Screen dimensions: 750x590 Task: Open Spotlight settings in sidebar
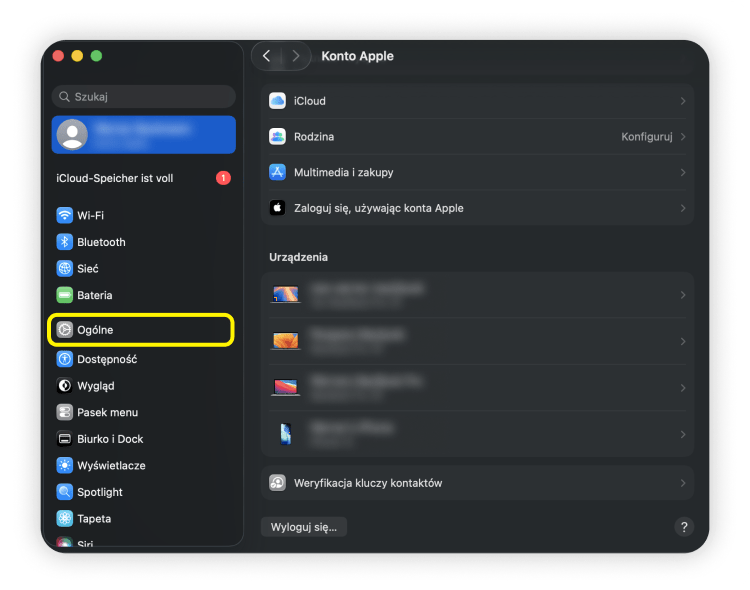click(143, 492)
